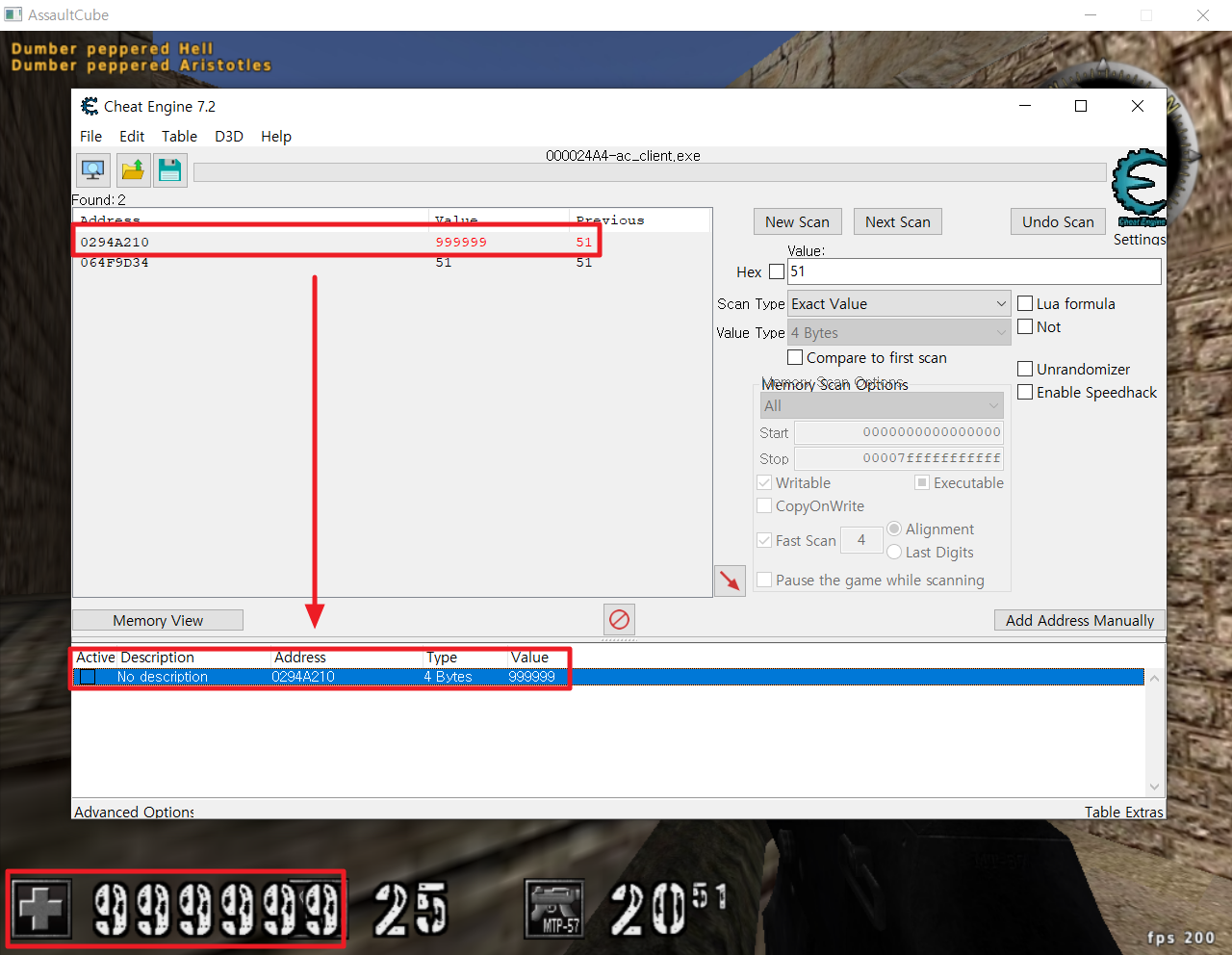Click the red clear address list icon
1232x955 pixels.
[x=619, y=619]
